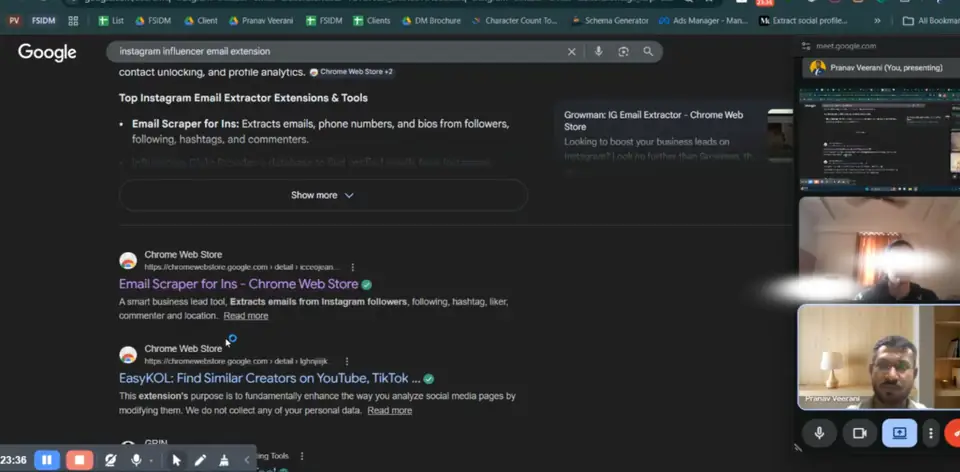
Task: Expand hidden bookmarks double chevron
Action: (877, 21)
